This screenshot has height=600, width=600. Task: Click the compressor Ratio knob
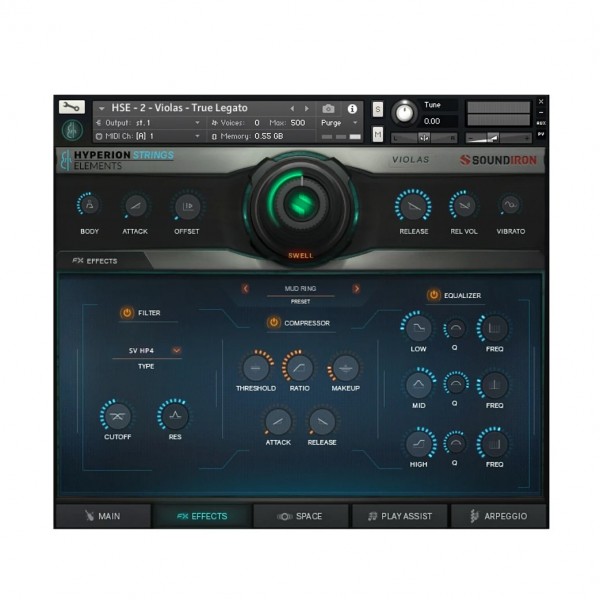pyautogui.click(x=299, y=367)
